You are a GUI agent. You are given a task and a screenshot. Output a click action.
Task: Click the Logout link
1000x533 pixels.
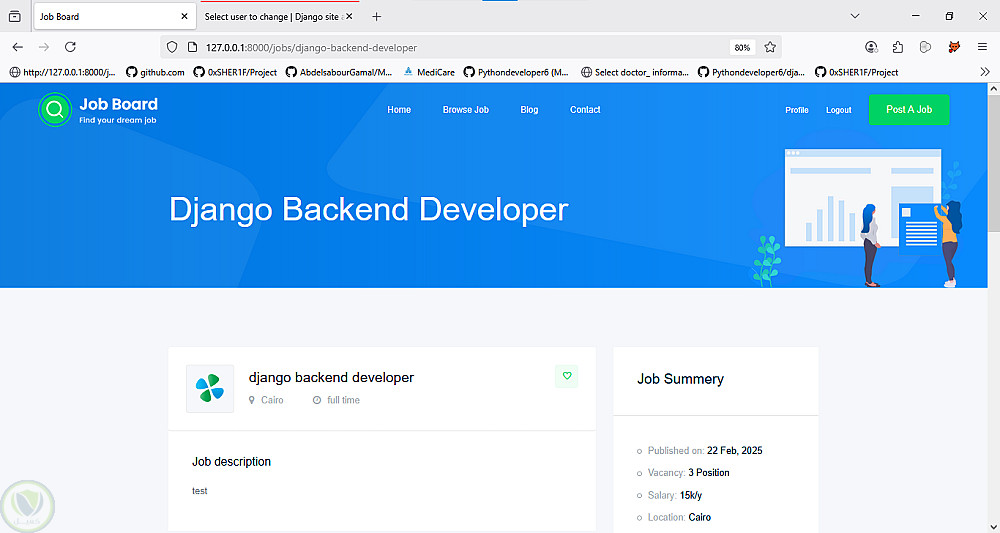[x=839, y=110]
